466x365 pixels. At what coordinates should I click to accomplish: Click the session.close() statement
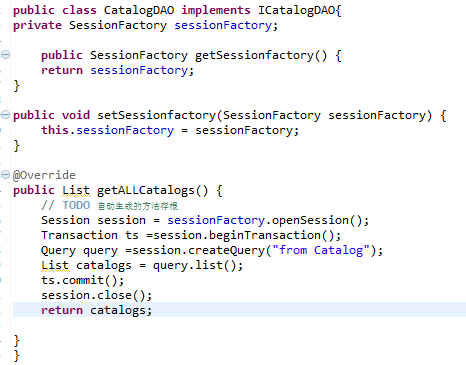96,295
